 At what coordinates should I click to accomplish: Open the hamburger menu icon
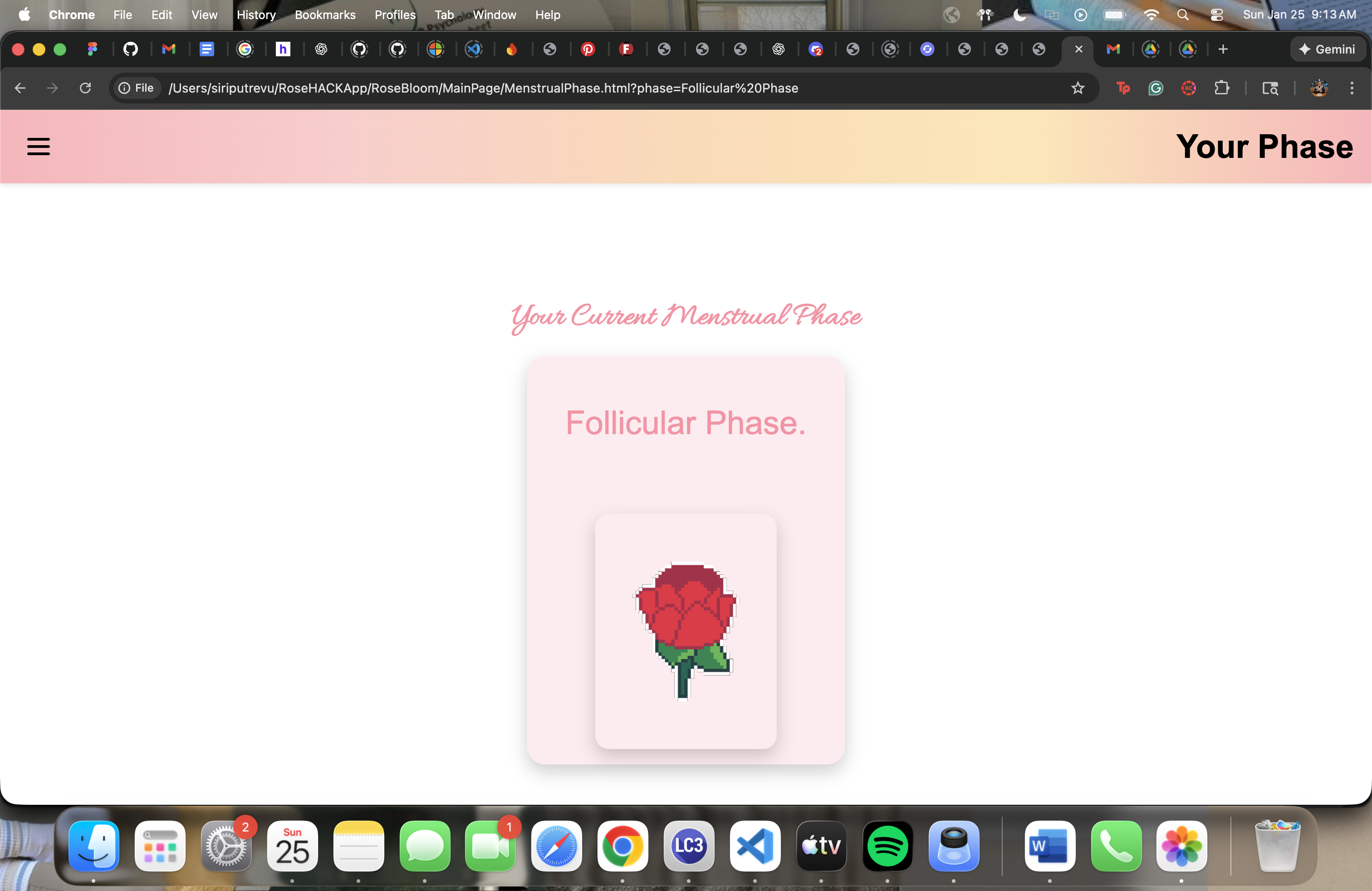coord(38,147)
